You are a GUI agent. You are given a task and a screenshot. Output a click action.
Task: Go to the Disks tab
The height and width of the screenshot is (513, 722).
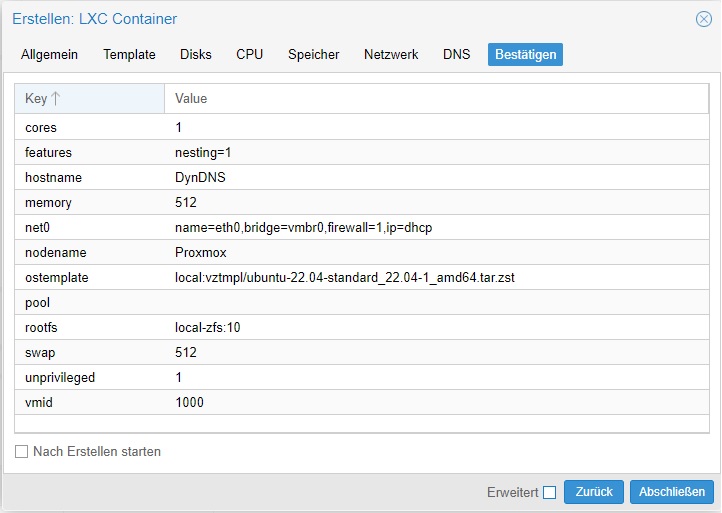coord(196,54)
